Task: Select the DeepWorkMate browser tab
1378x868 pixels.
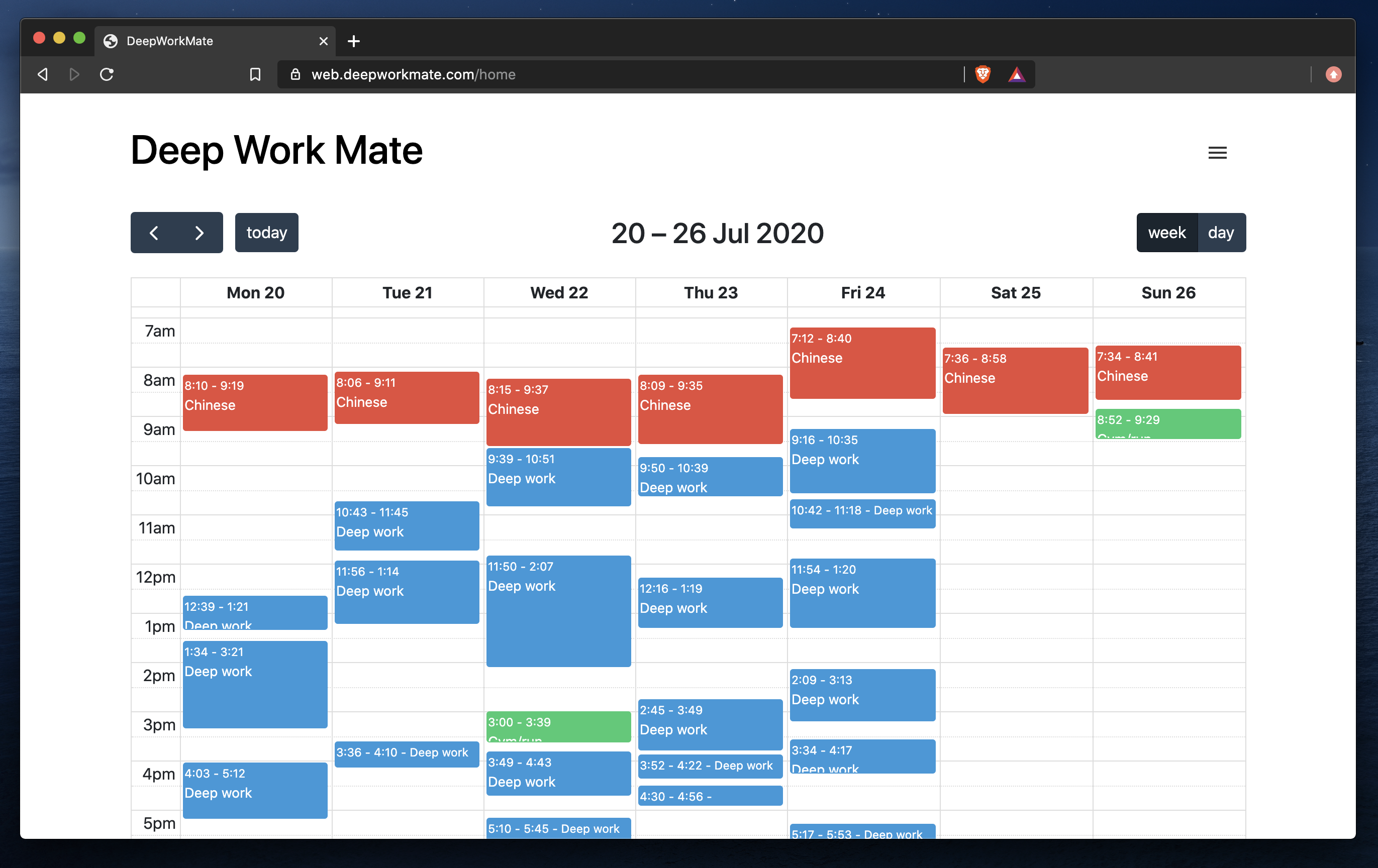Action: (215, 41)
